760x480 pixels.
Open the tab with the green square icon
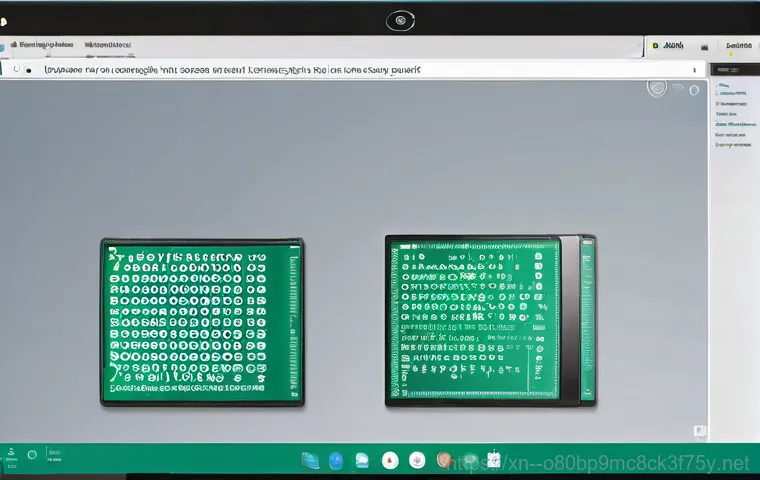[668, 45]
